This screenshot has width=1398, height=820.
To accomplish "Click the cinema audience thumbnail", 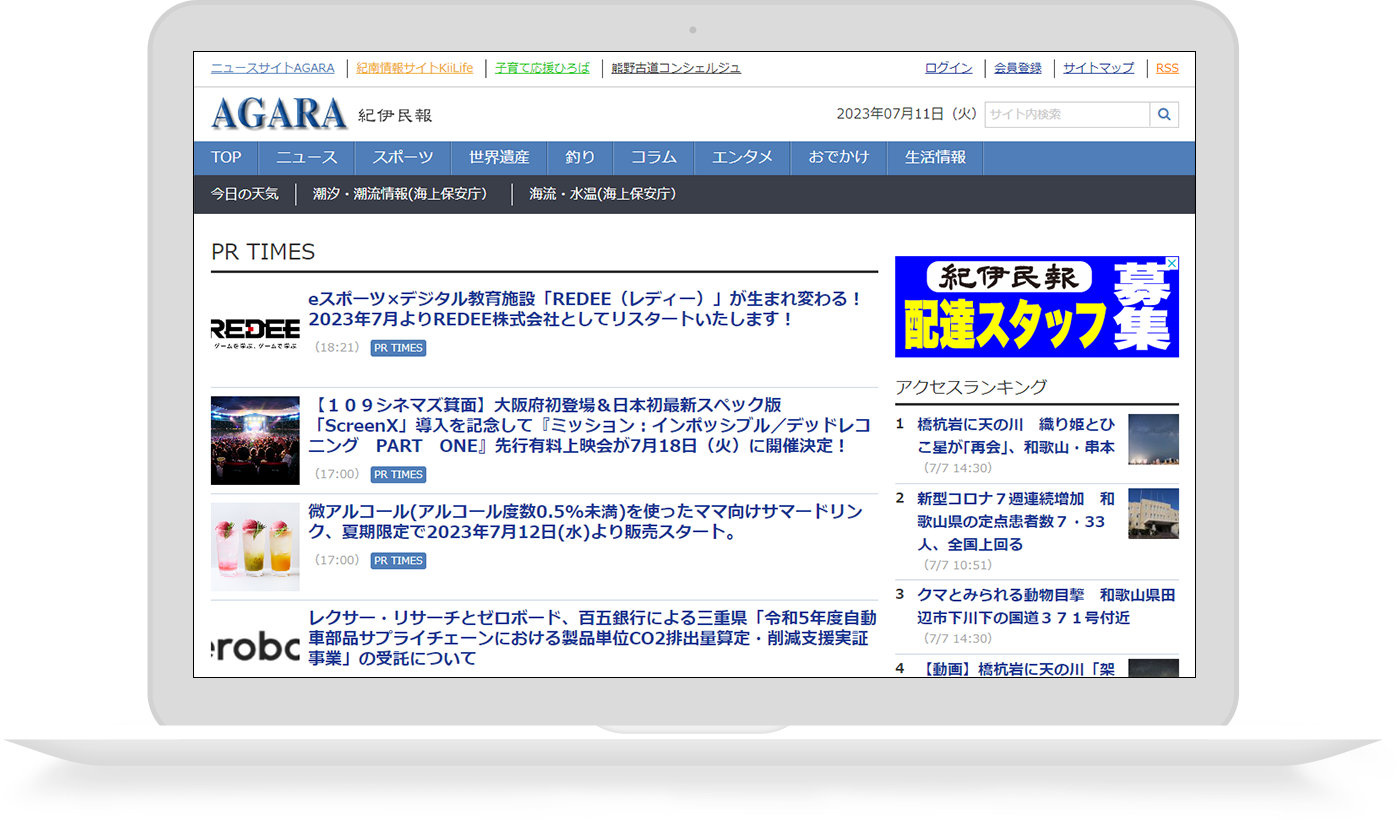I will pos(255,441).
